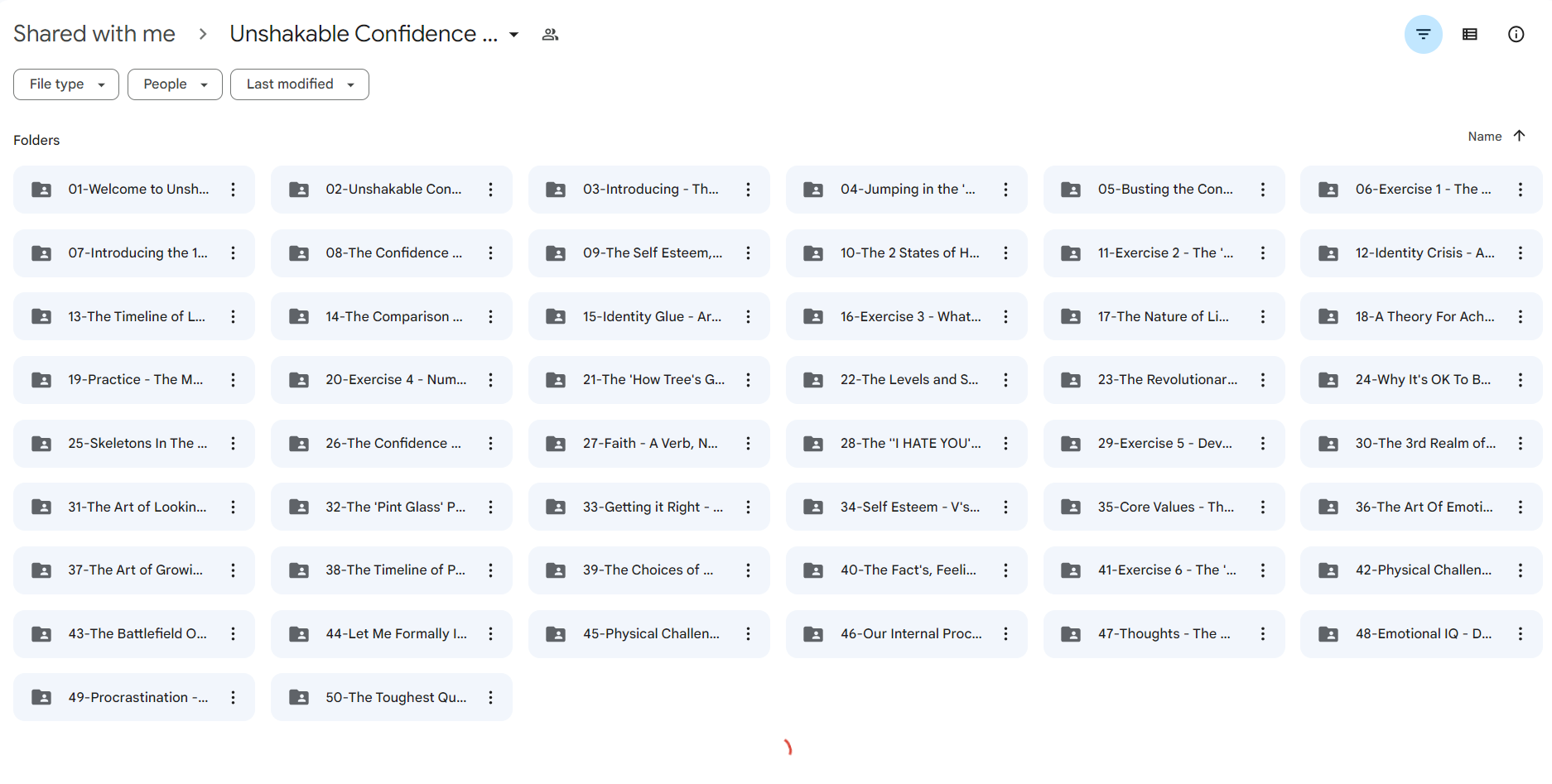Open more actions for 08-The Confidence folder
1552x784 pixels.
[491, 253]
